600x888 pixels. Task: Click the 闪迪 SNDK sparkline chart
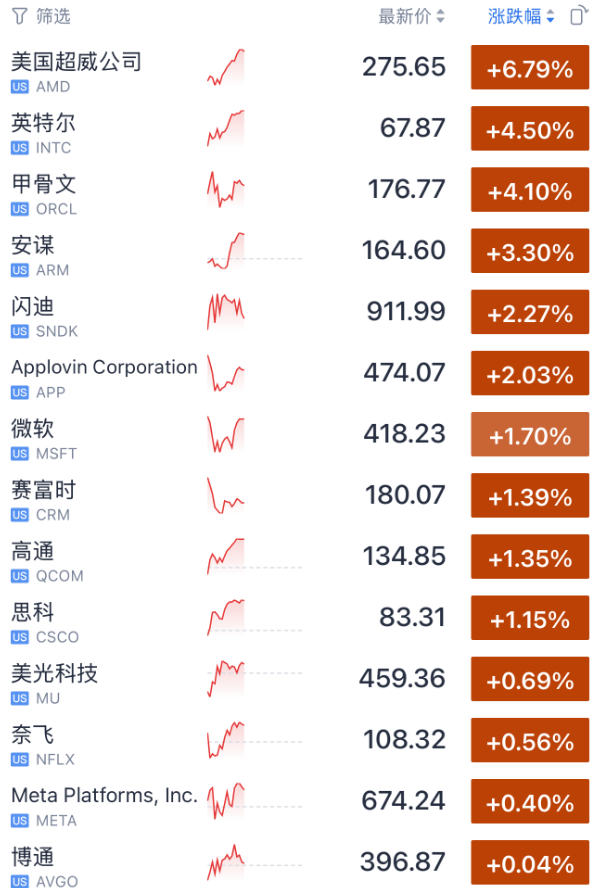pyautogui.click(x=225, y=309)
